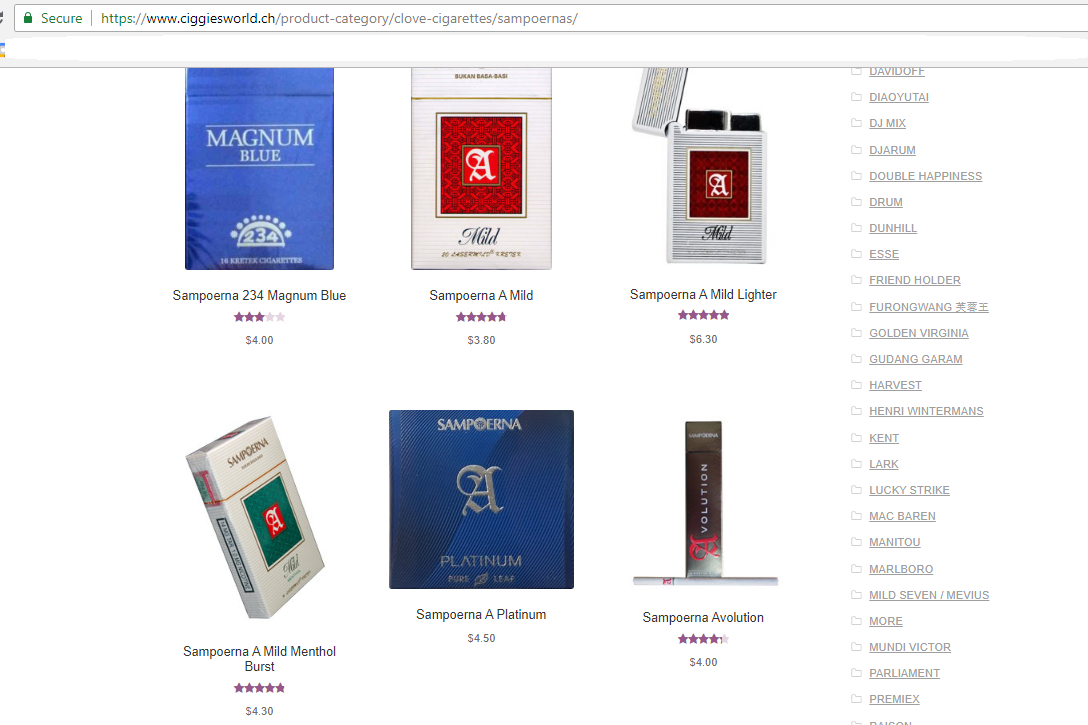Open the Sampoerna Avolution pack image
Screen dimensions: 1088x725
pos(705,504)
